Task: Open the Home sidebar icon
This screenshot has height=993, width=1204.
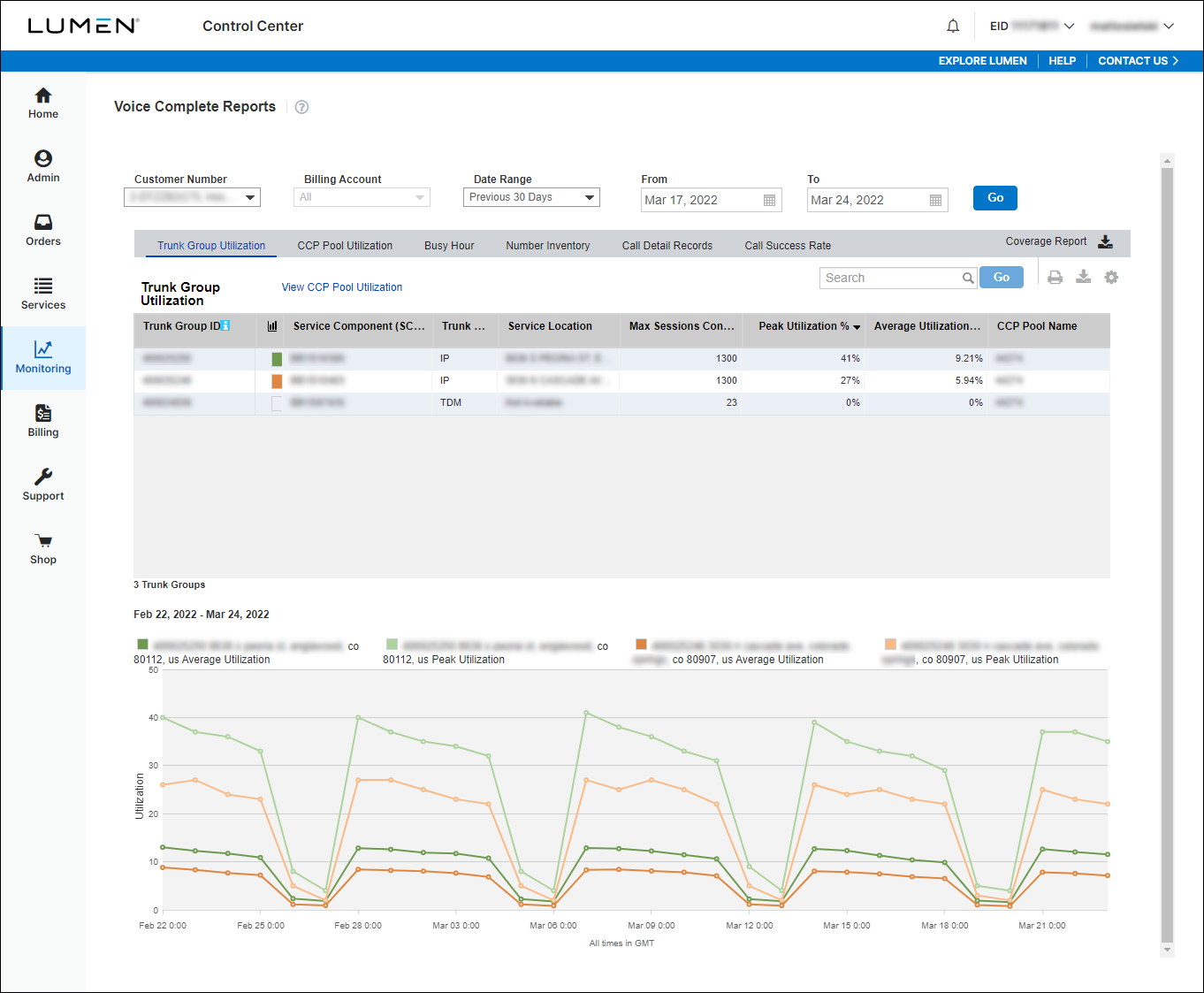Action: point(43,95)
